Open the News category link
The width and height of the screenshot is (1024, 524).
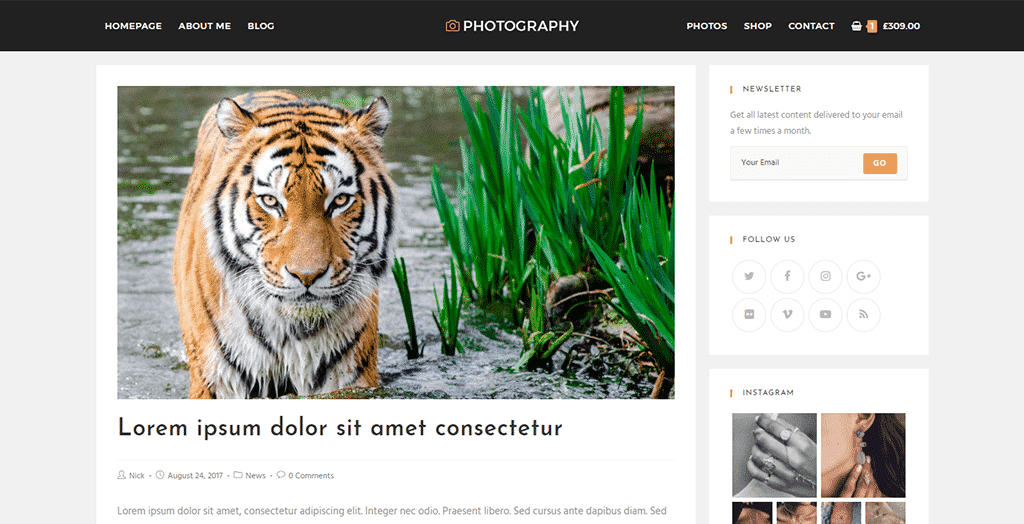pyautogui.click(x=255, y=476)
